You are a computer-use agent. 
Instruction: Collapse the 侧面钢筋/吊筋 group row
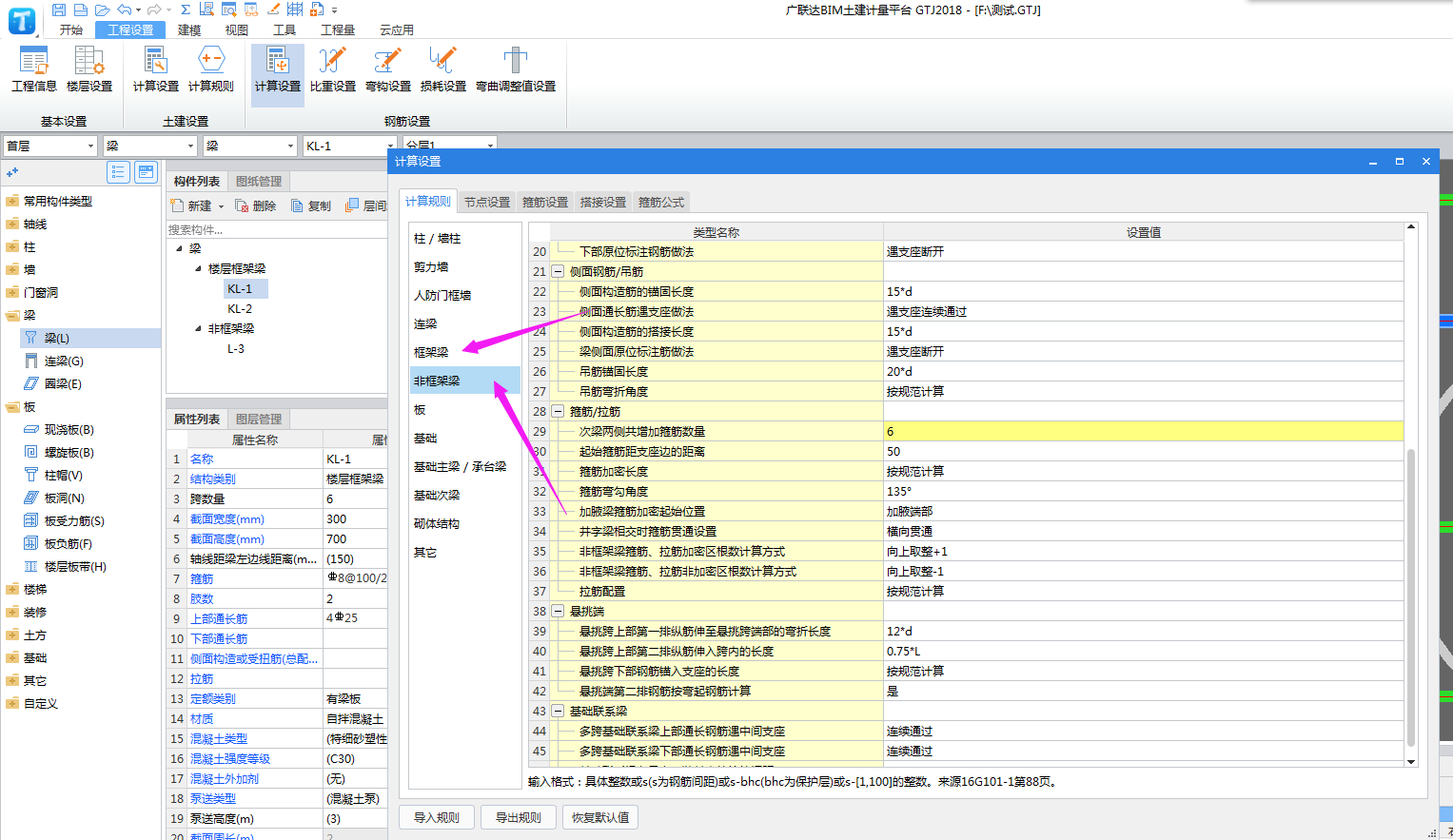coord(558,271)
